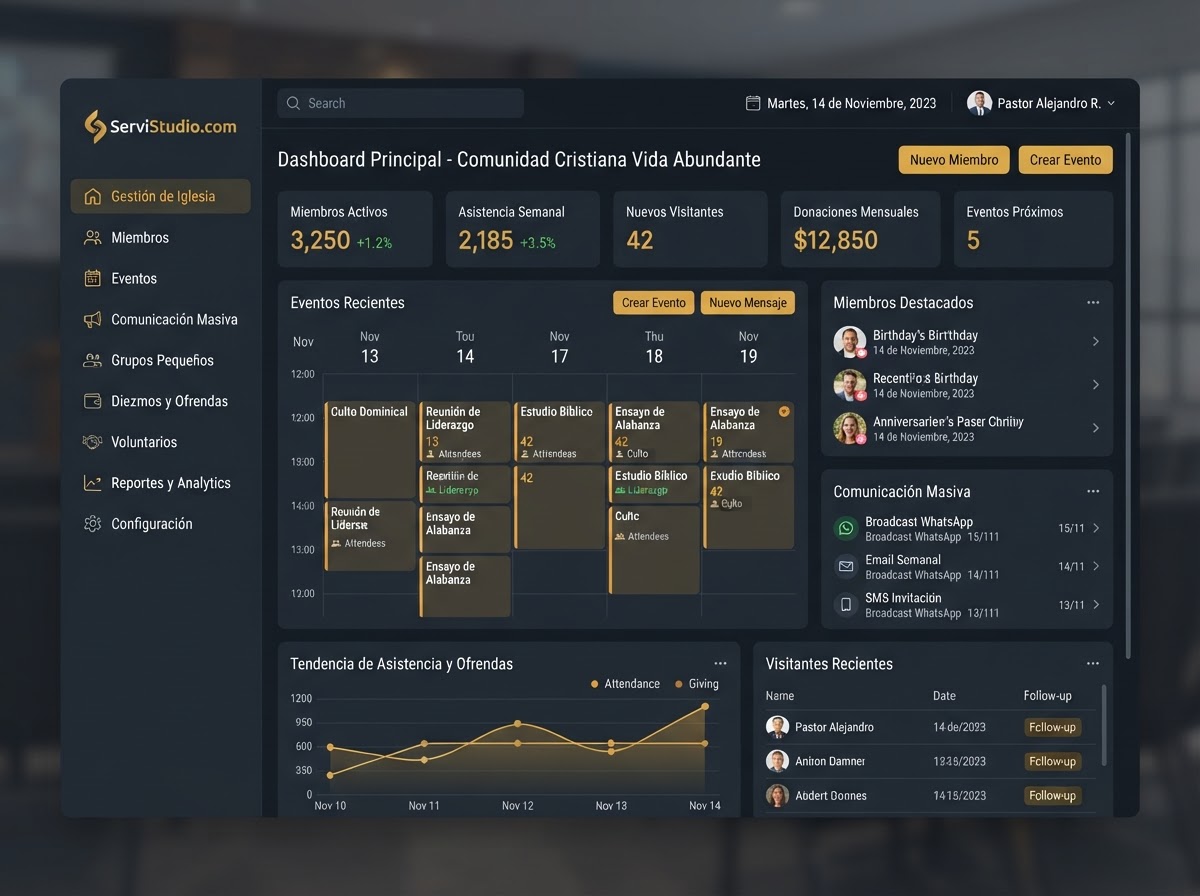Image resolution: width=1200 pixels, height=896 pixels.
Task: Click Pastor Alejandro visitor avatar
Action: tap(777, 727)
